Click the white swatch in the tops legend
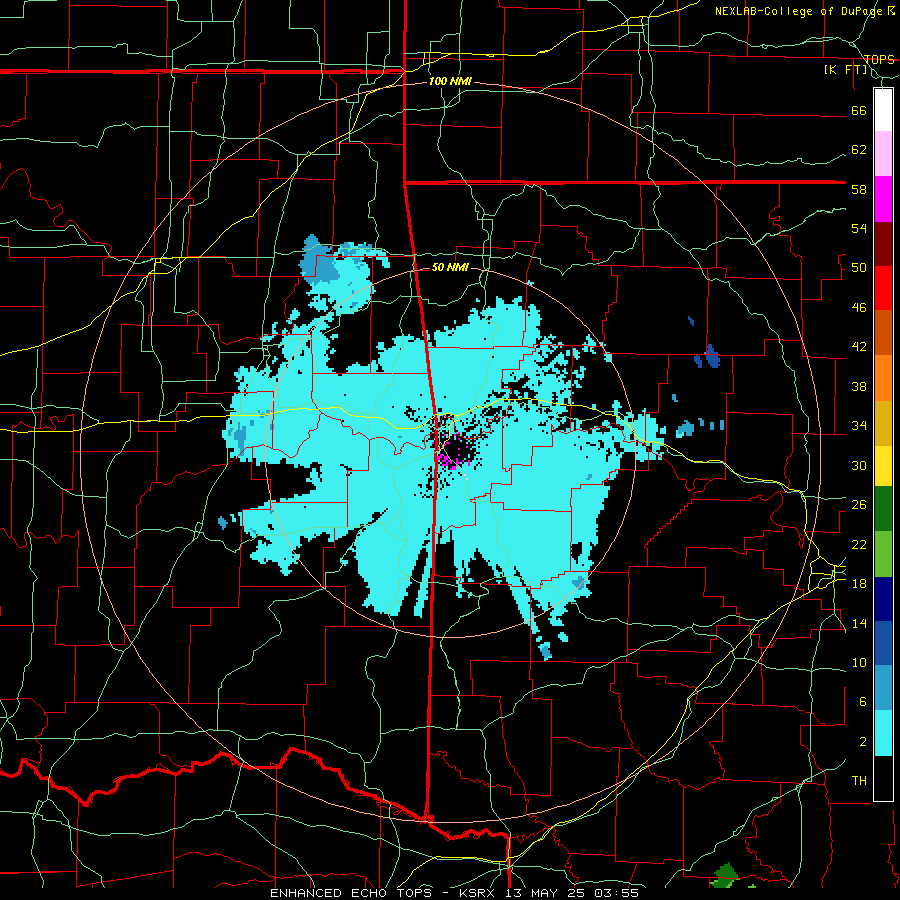This screenshot has height=900, width=900. click(x=883, y=110)
